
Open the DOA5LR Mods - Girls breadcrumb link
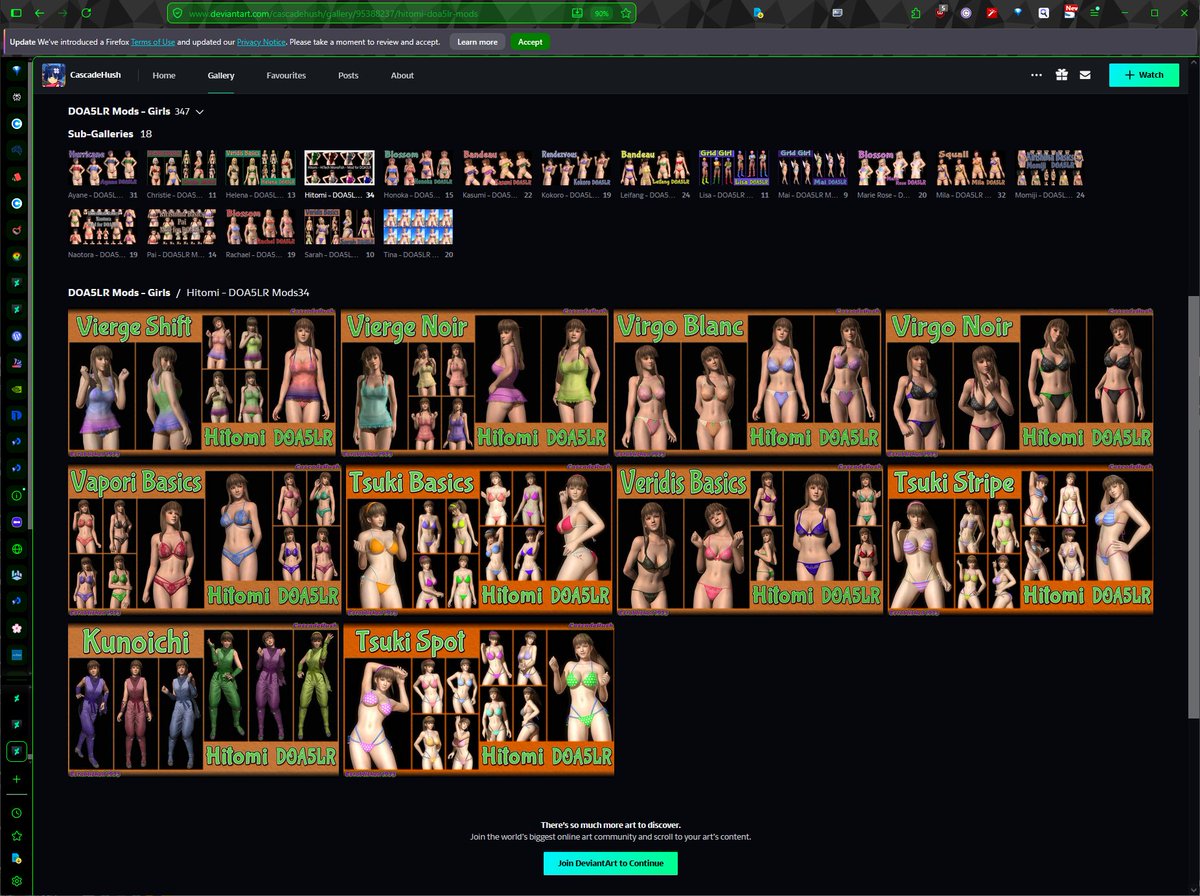118,292
